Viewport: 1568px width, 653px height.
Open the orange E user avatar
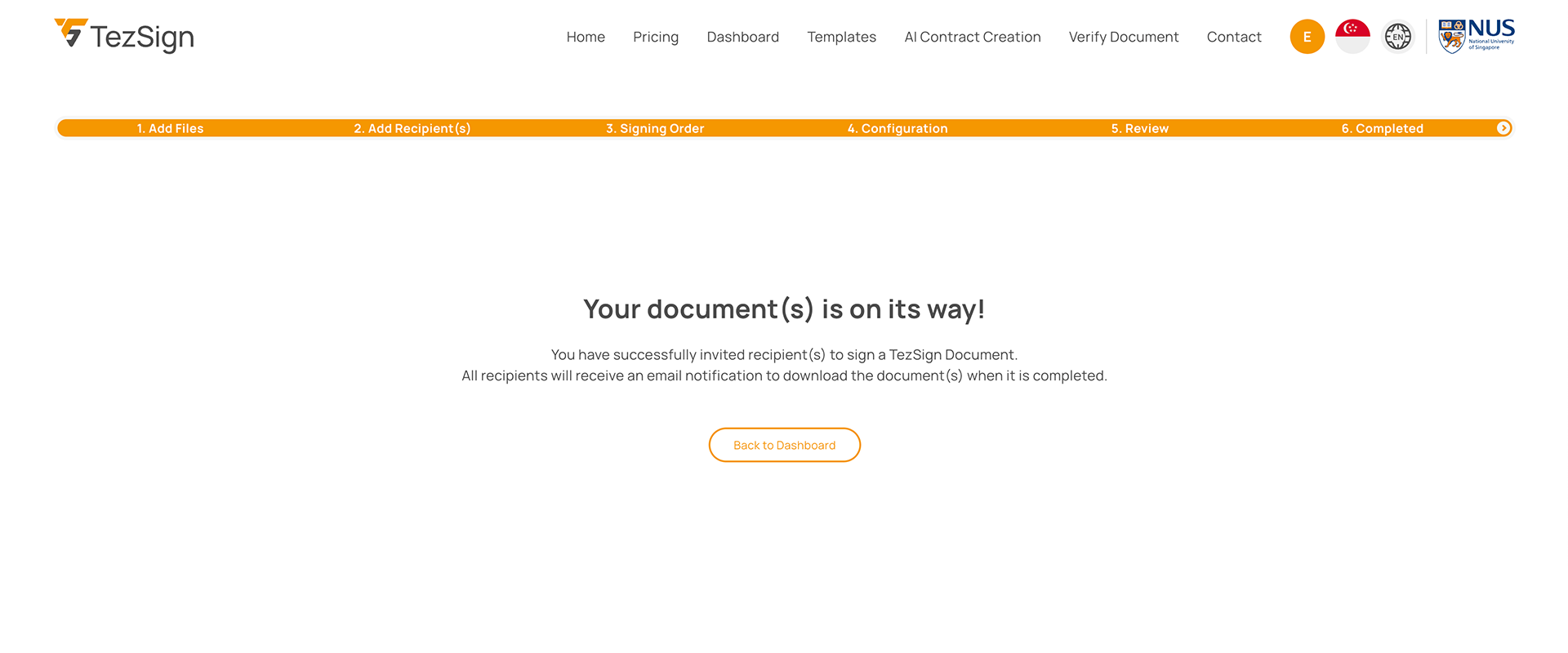[x=1307, y=37]
